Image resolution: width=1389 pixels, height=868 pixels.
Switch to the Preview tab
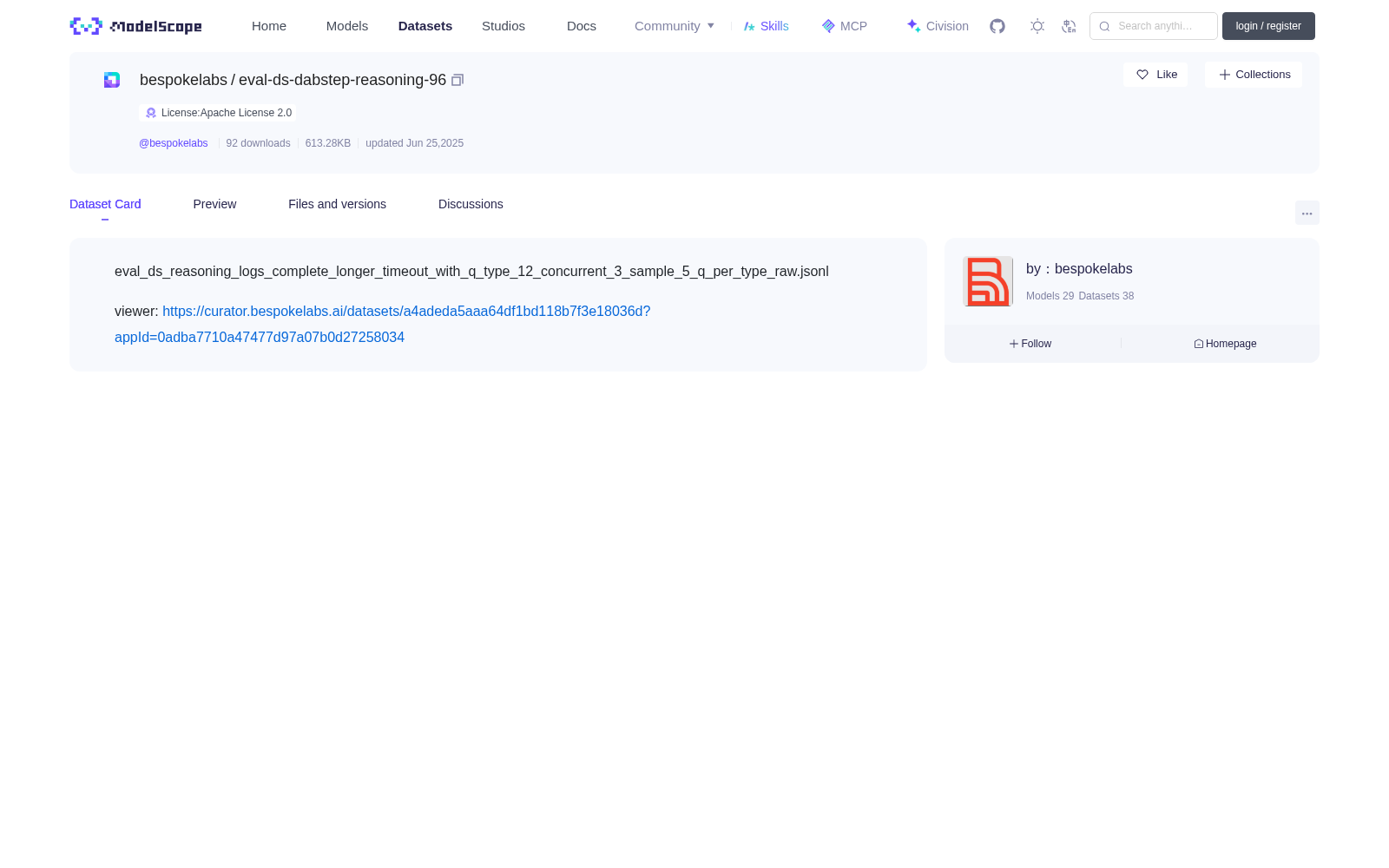pyautogui.click(x=214, y=204)
